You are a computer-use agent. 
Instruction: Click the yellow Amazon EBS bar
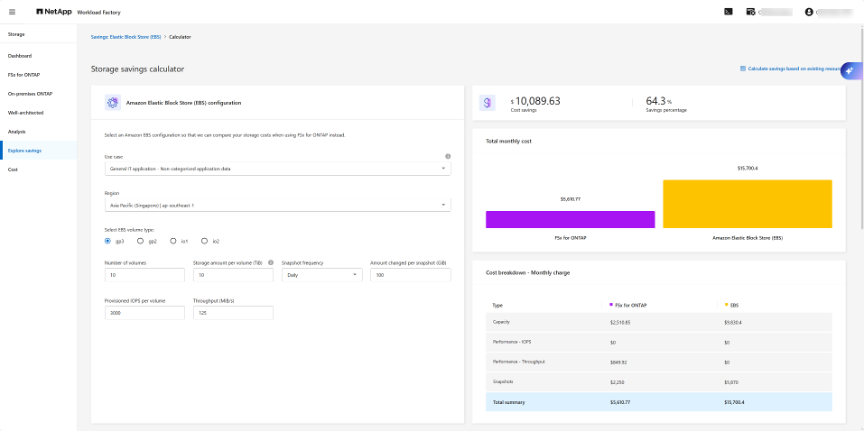[x=748, y=204]
